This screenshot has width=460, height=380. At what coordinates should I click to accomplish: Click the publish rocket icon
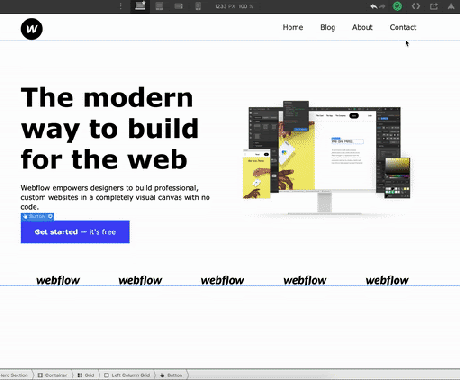[451, 6]
